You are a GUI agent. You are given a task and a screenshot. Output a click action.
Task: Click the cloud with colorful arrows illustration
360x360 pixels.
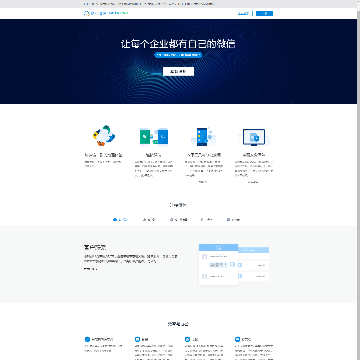[x=104, y=136]
